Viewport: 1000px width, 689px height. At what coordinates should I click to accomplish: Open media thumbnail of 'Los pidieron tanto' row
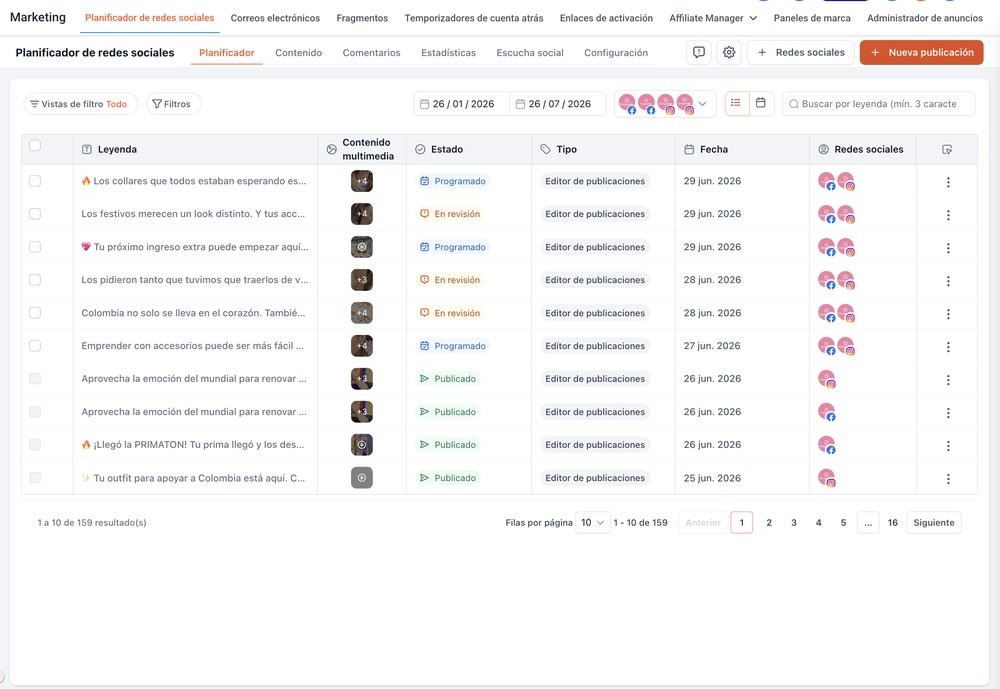[x=362, y=279]
